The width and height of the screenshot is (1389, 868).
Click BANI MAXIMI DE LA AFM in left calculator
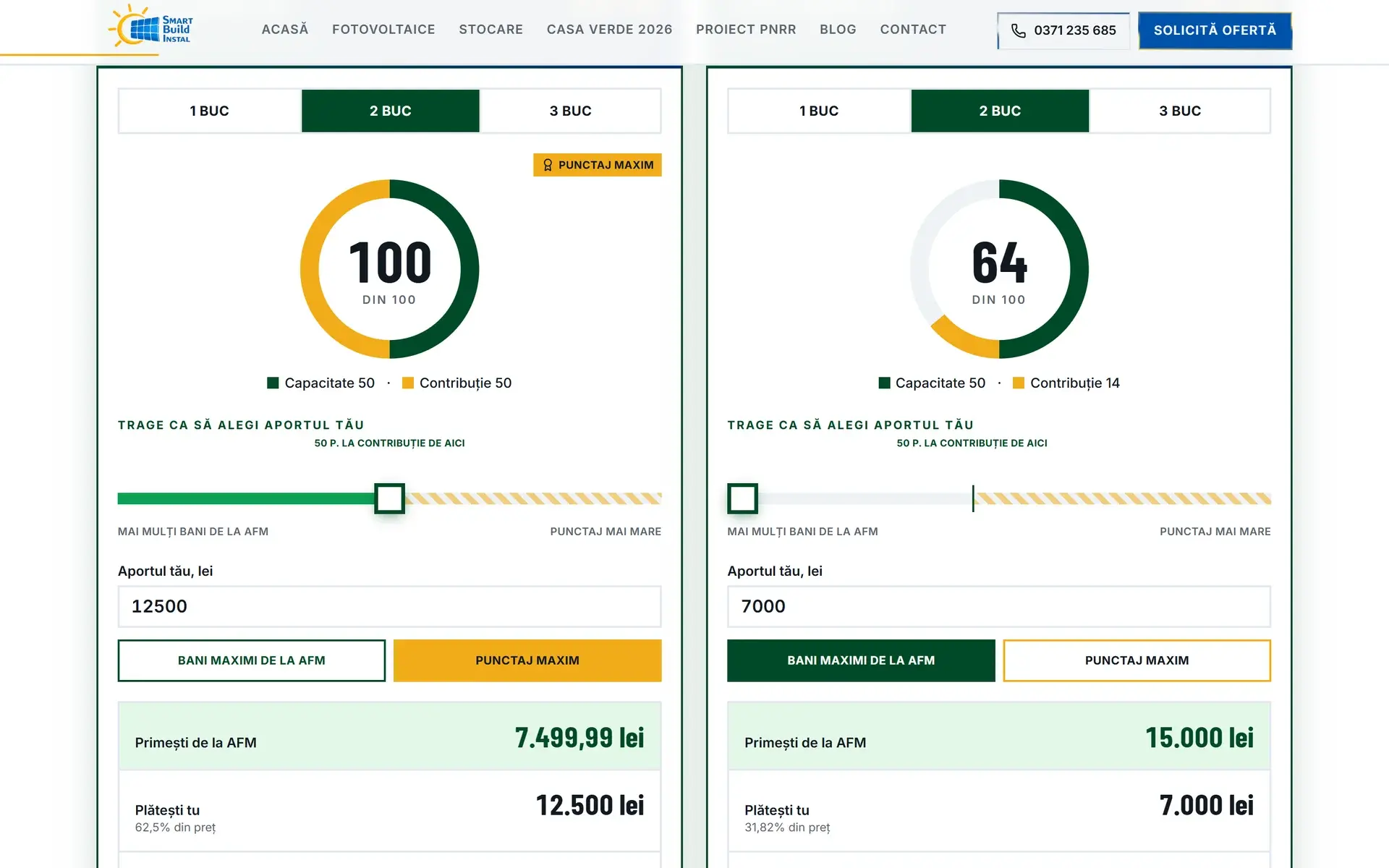point(252,660)
